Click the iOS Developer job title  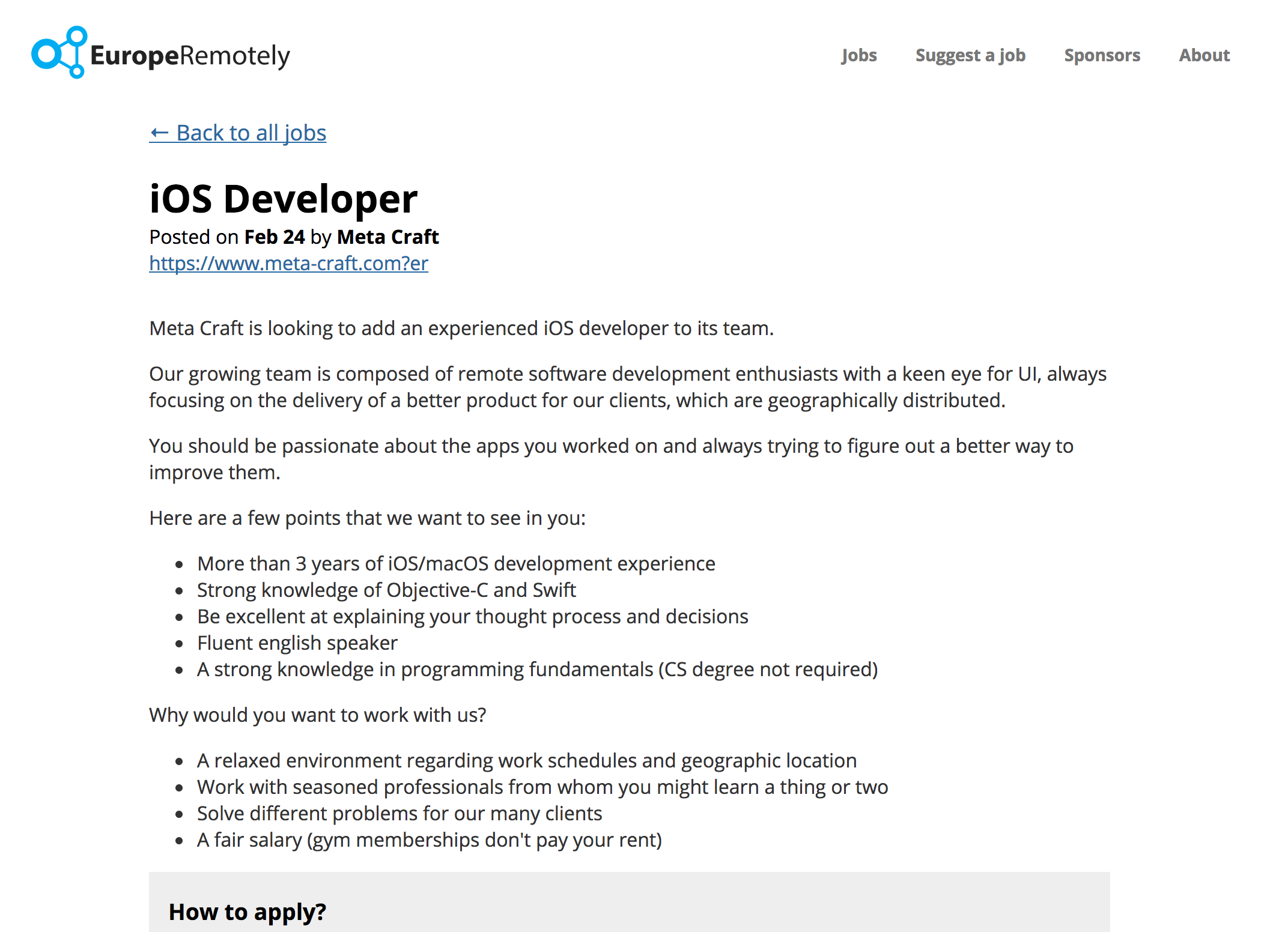point(283,199)
